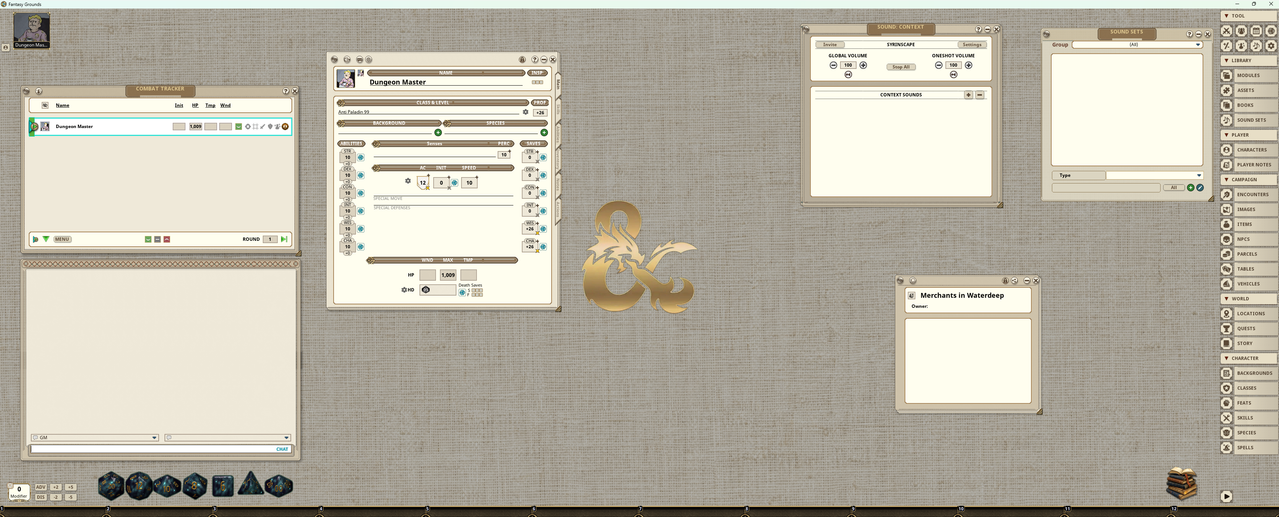
Task: Click Stop All sounds button
Action: (901, 67)
